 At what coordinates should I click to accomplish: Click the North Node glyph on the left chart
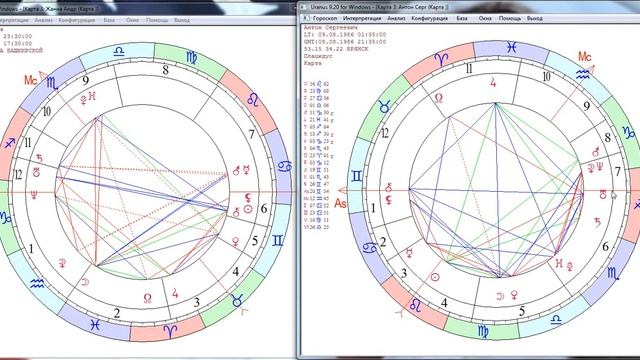pos(148,299)
